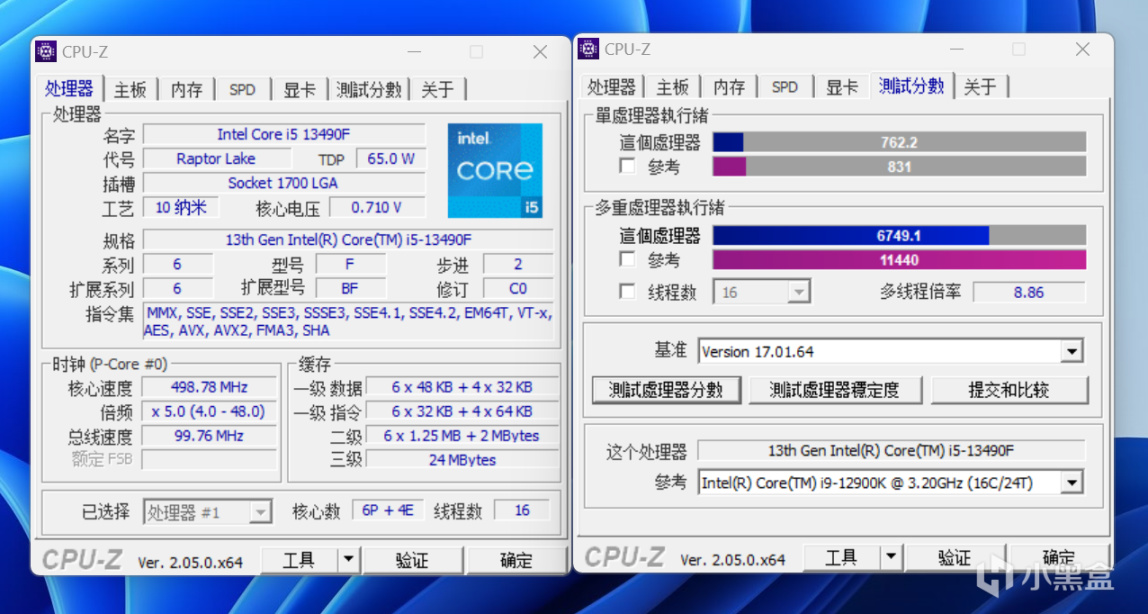Viewport: 1148px width, 614px height.
Task: Click the 倍频 value x 5.0 (4.0 - 48.0)
Action: pos(209,411)
